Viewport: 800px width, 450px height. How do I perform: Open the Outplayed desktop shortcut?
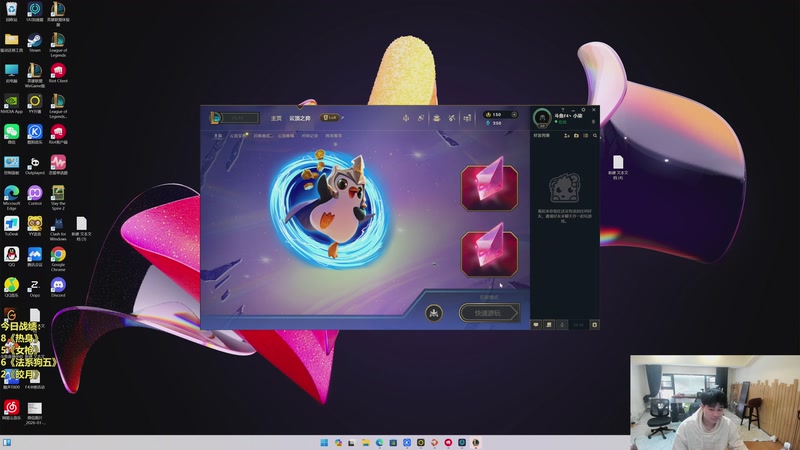[x=35, y=165]
